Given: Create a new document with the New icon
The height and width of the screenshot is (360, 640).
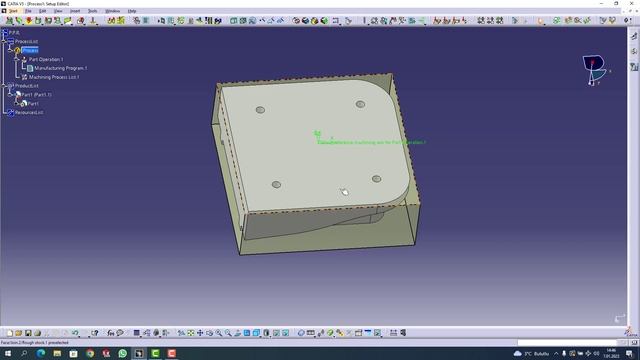Looking at the screenshot, I should pos(10,333).
